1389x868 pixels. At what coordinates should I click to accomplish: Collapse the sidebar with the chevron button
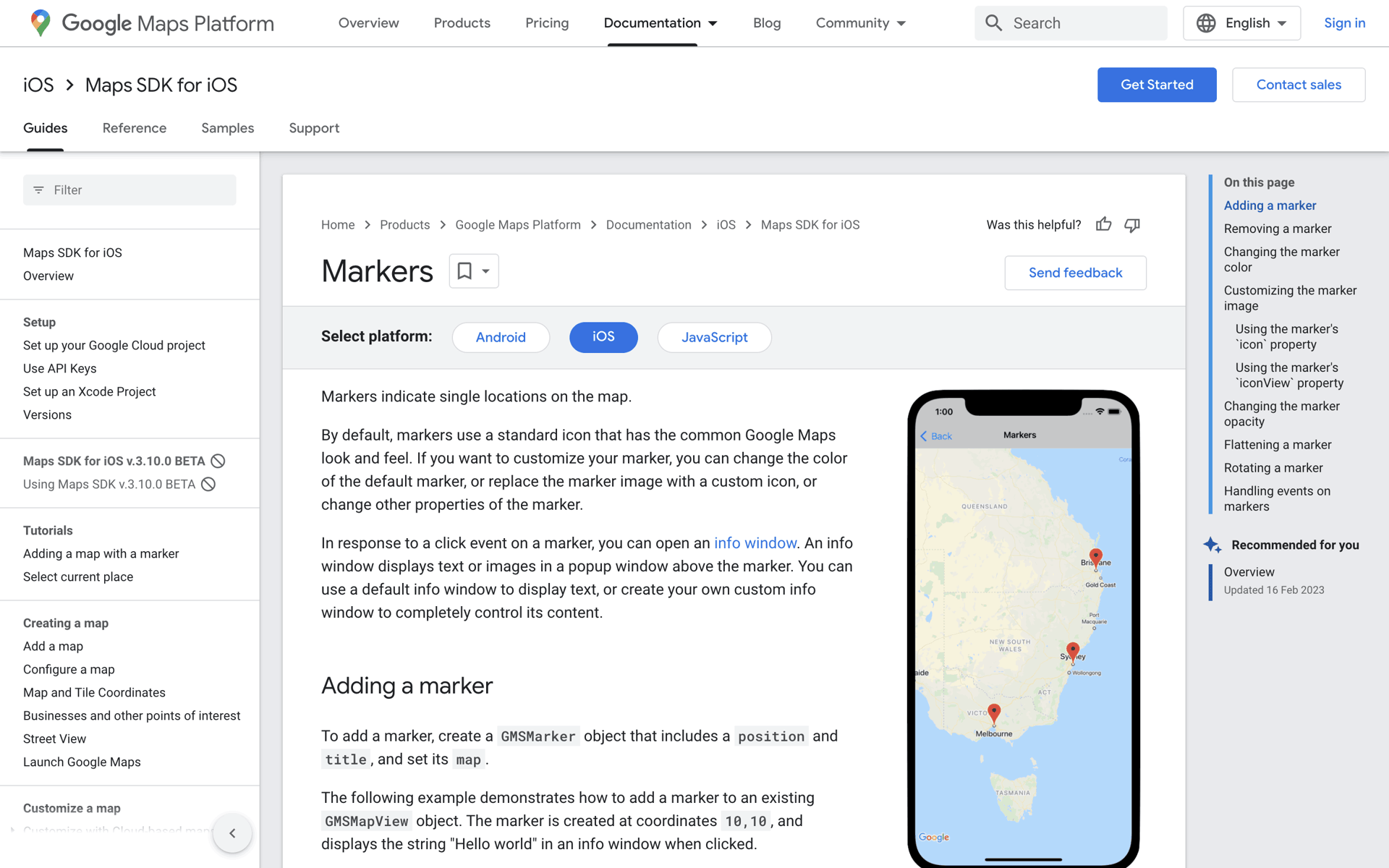pyautogui.click(x=232, y=833)
